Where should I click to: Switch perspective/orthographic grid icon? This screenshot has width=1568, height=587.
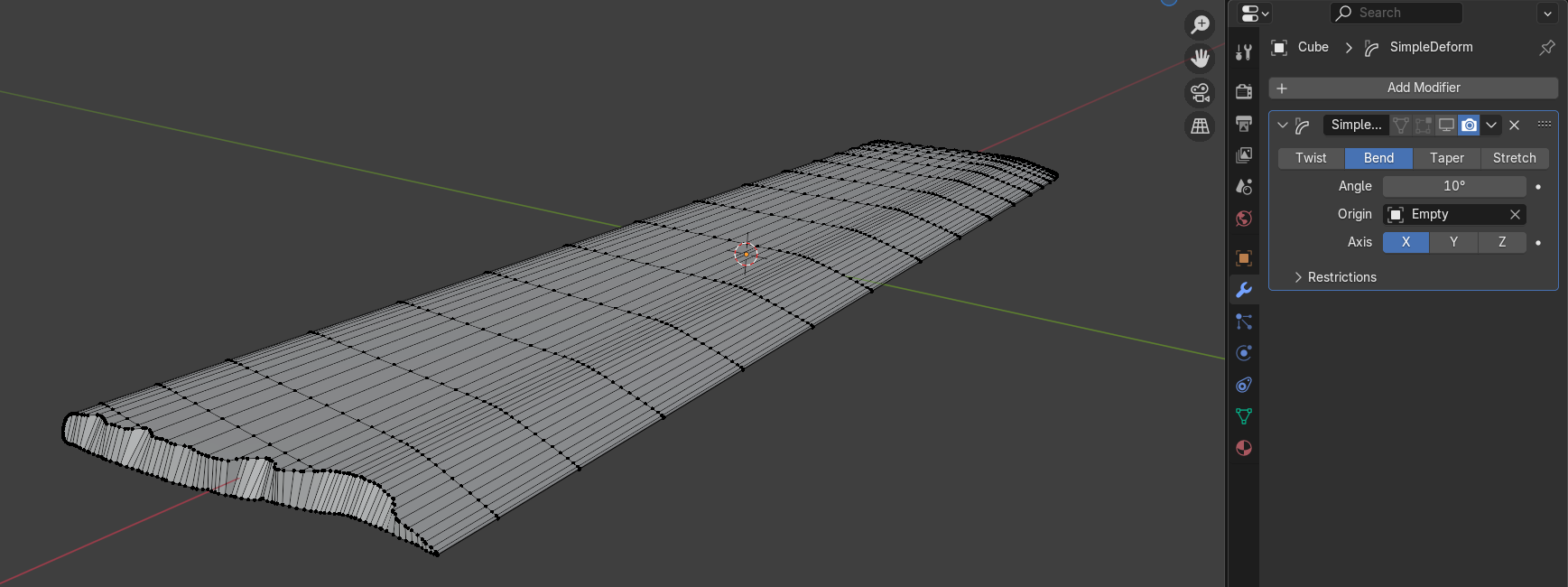pos(1200,127)
